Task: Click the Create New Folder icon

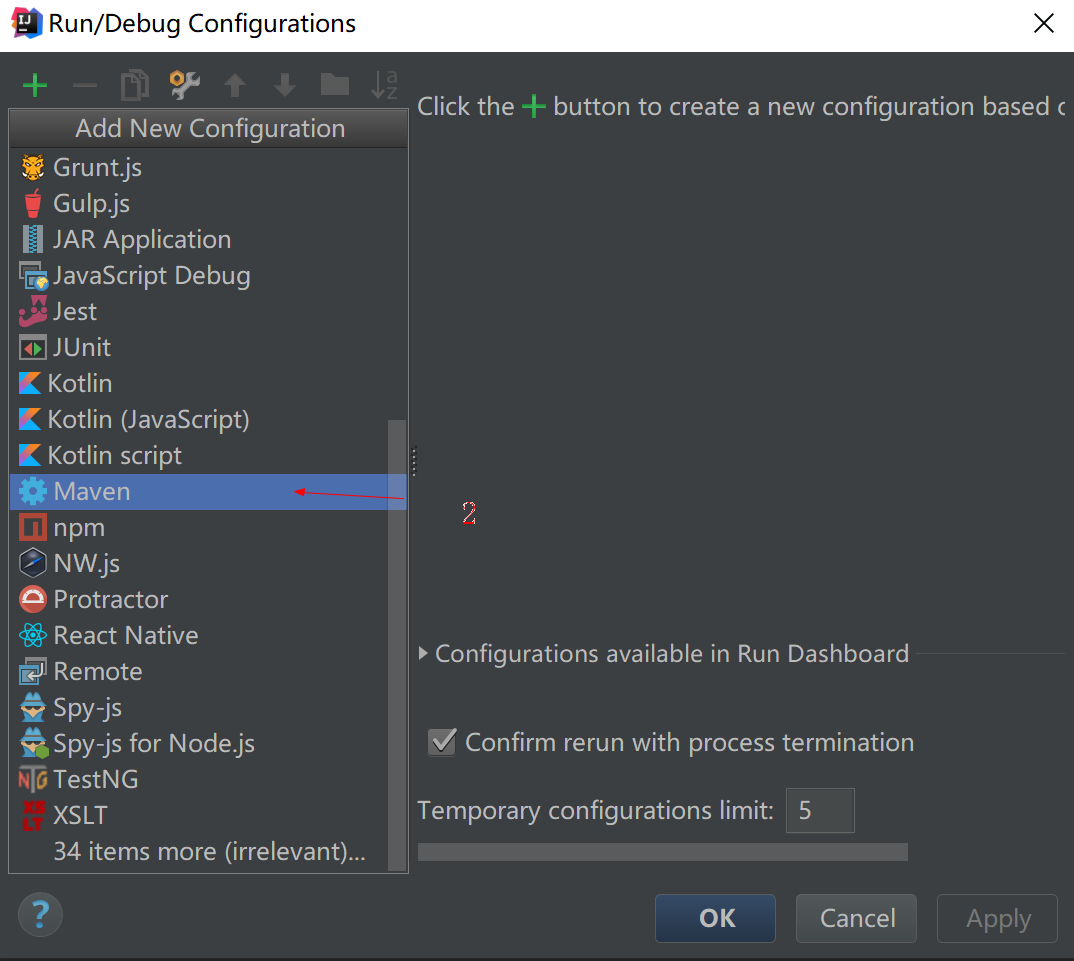Action: 335,85
